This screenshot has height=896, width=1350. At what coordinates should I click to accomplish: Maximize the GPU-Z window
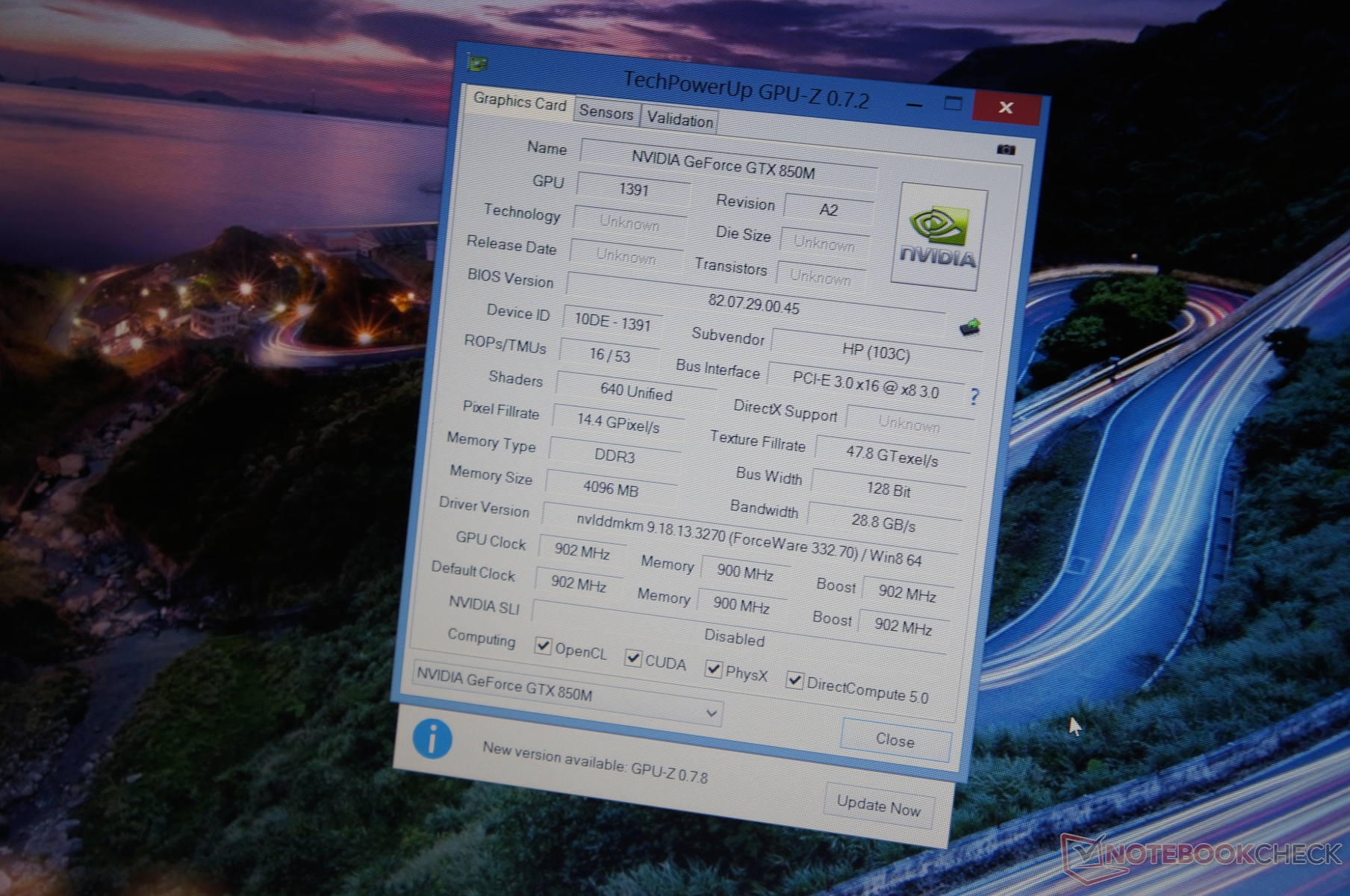click(x=953, y=104)
